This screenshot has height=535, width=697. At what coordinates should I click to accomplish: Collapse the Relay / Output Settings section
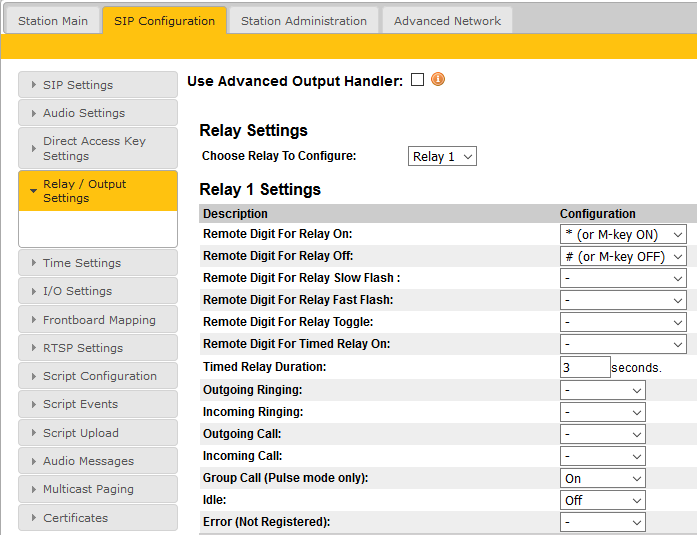[97, 191]
